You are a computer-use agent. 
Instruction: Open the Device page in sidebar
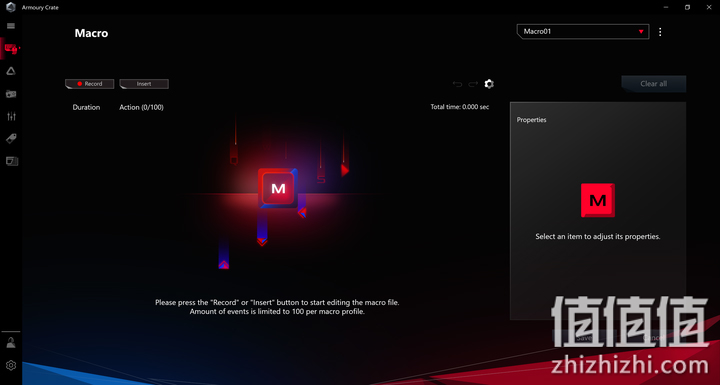coord(11,48)
